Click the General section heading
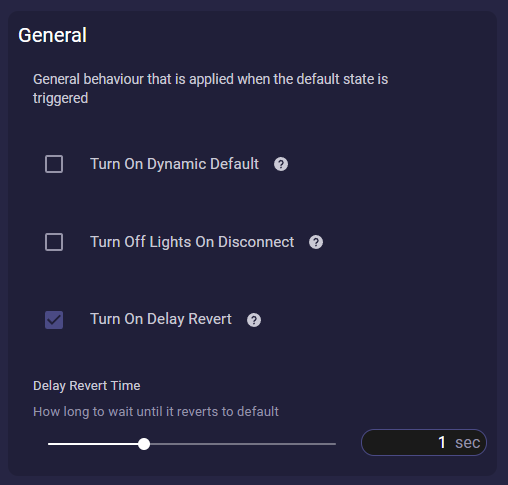 click(x=52, y=35)
